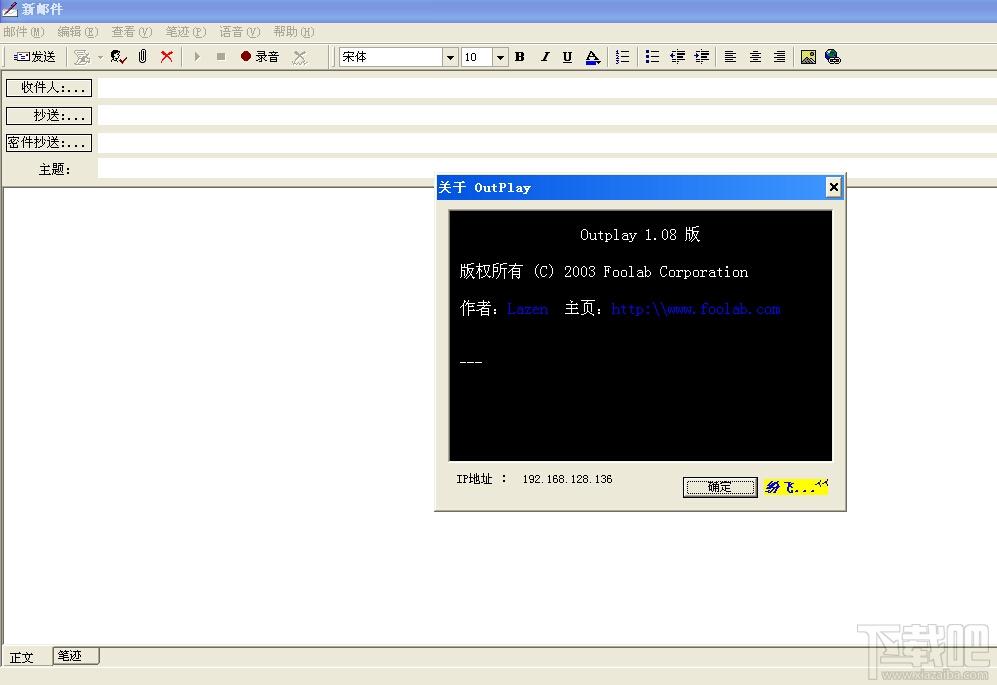Click the paperclip attach file icon
The height and width of the screenshot is (685, 997).
point(142,57)
